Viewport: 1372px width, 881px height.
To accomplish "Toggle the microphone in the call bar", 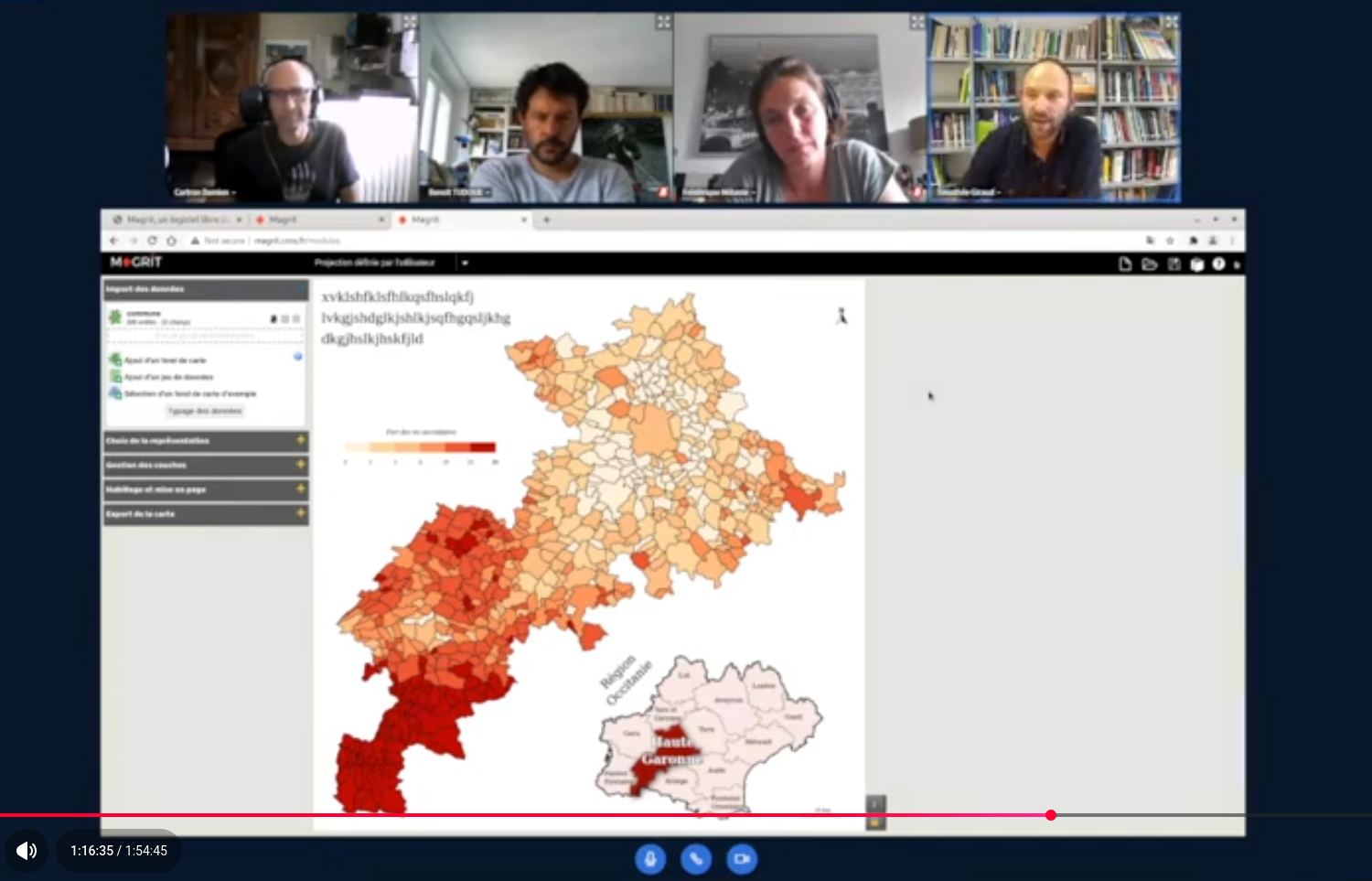I will click(x=650, y=859).
